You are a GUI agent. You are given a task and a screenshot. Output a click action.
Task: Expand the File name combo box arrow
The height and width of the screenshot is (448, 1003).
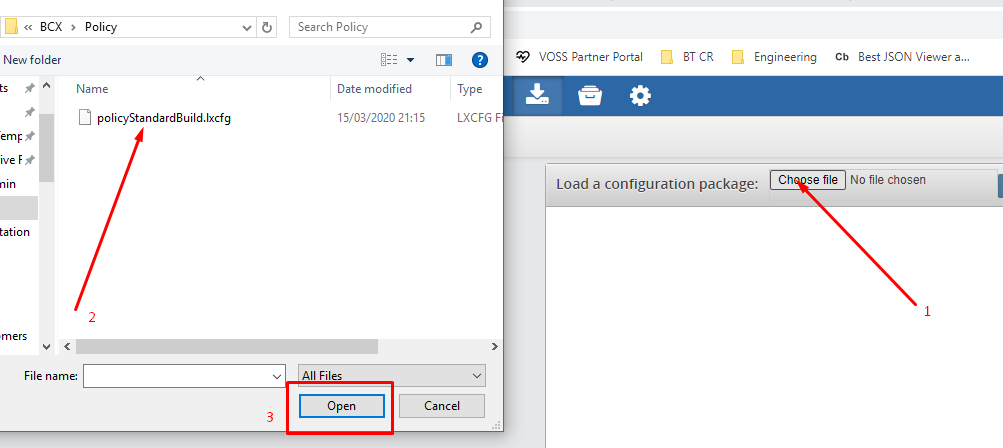(x=277, y=375)
